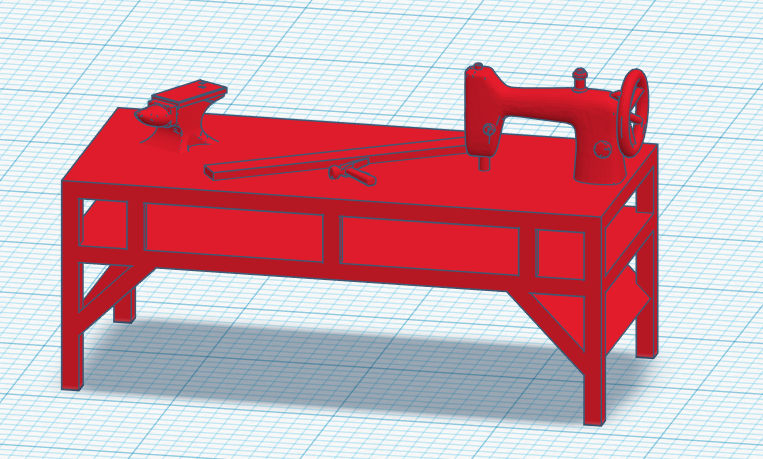
Task: Select the front left table leg
Action: point(72,287)
